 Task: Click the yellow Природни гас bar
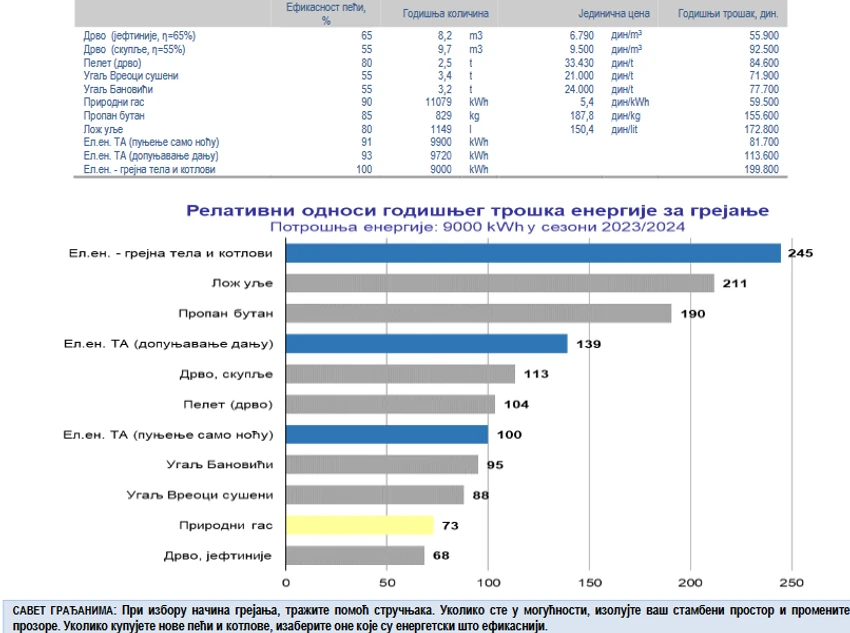(x=360, y=525)
